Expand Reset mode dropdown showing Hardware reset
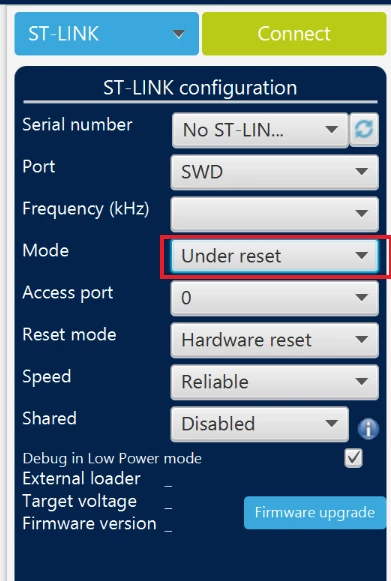This screenshot has width=391, height=581. coord(275,340)
